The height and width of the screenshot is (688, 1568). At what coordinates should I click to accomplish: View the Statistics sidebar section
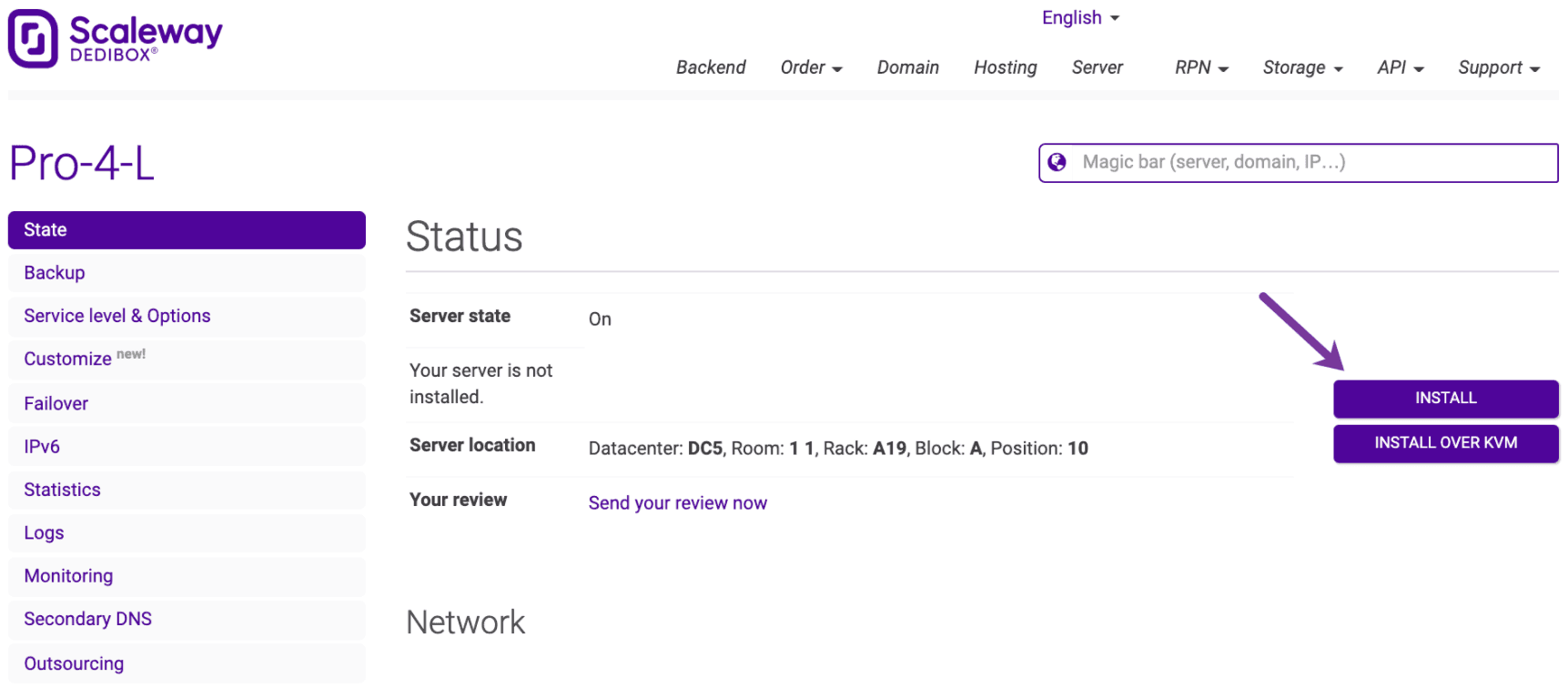coord(62,490)
